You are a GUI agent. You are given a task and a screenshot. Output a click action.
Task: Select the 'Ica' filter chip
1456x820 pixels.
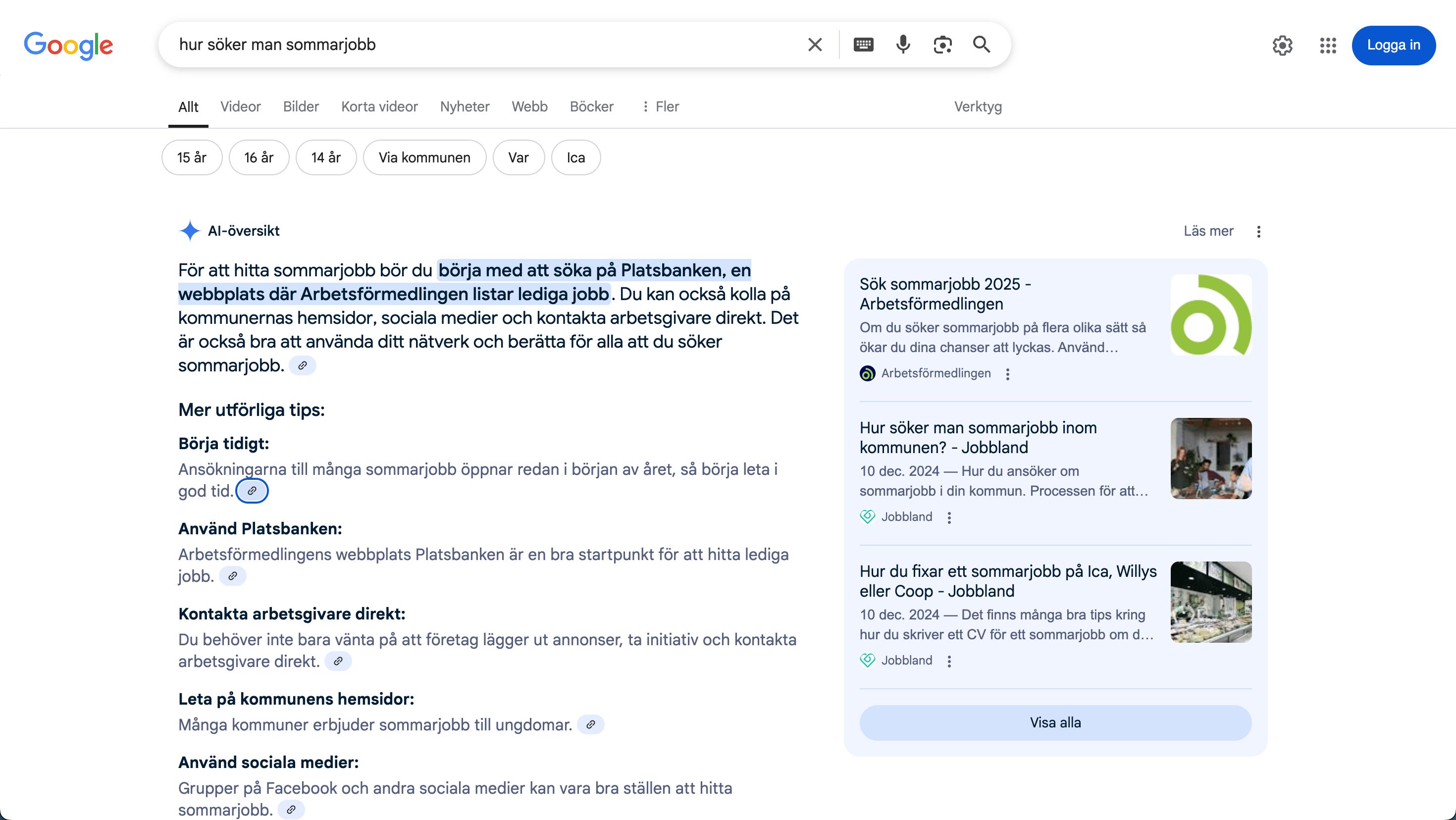576,157
